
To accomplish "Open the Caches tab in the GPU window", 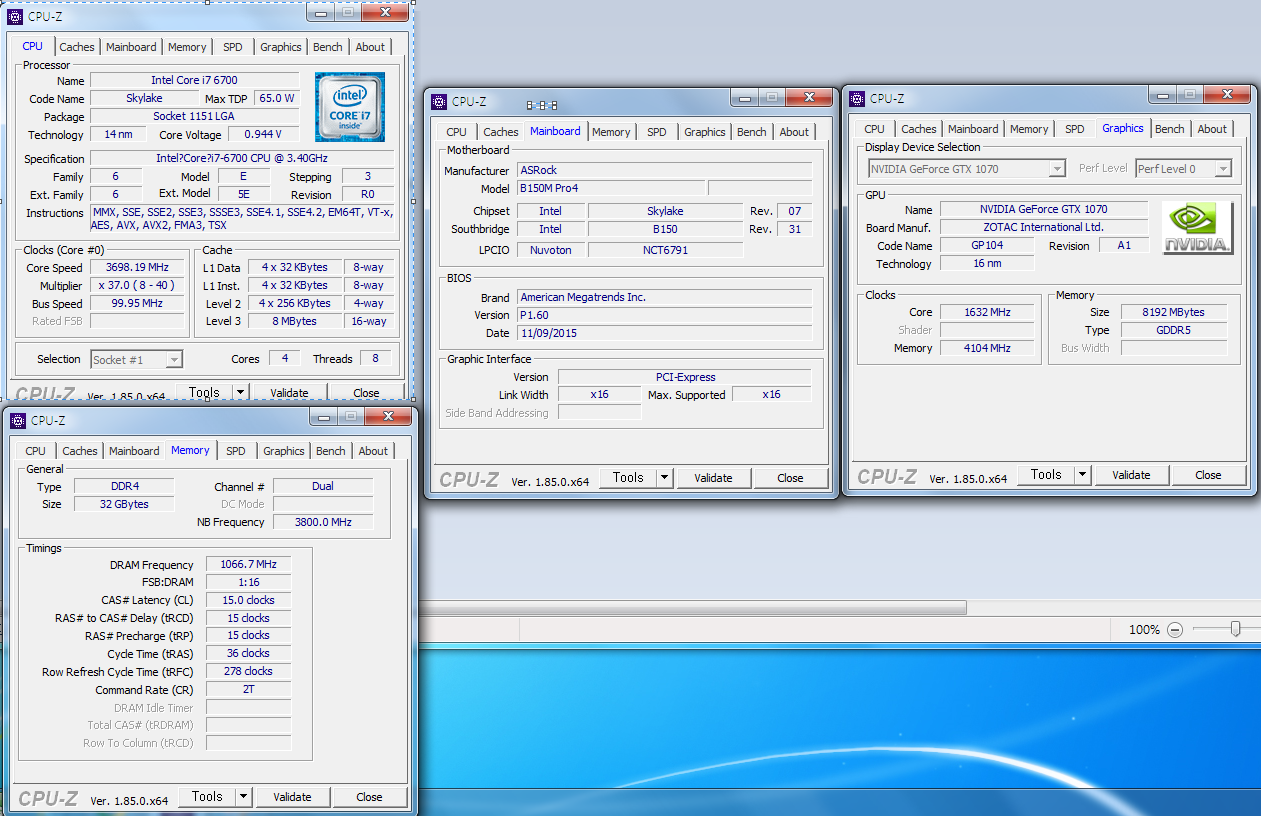I will point(918,129).
